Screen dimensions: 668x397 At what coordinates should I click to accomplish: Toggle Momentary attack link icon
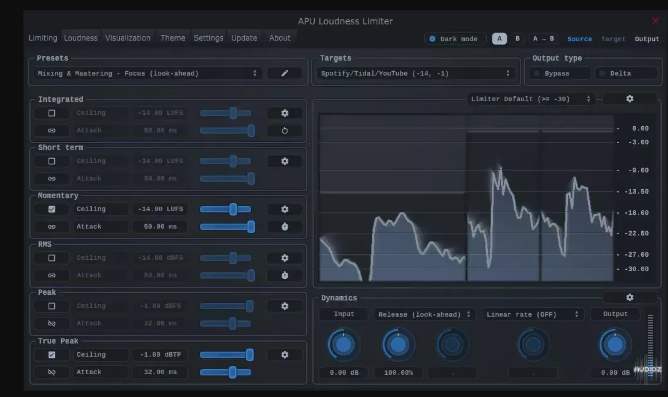coord(52,227)
